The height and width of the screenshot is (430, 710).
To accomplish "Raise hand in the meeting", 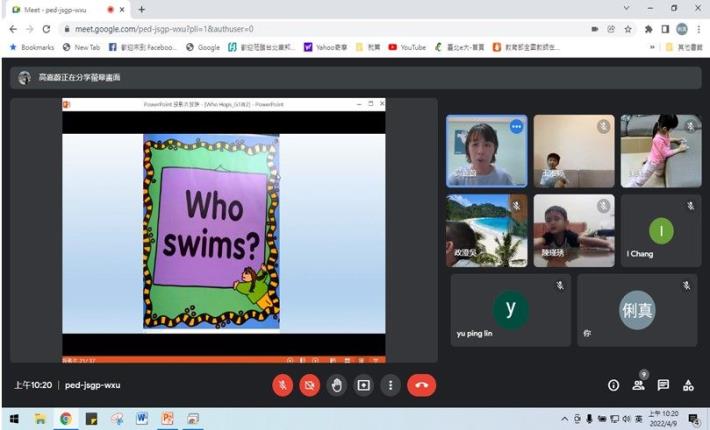I will pyautogui.click(x=337, y=385).
